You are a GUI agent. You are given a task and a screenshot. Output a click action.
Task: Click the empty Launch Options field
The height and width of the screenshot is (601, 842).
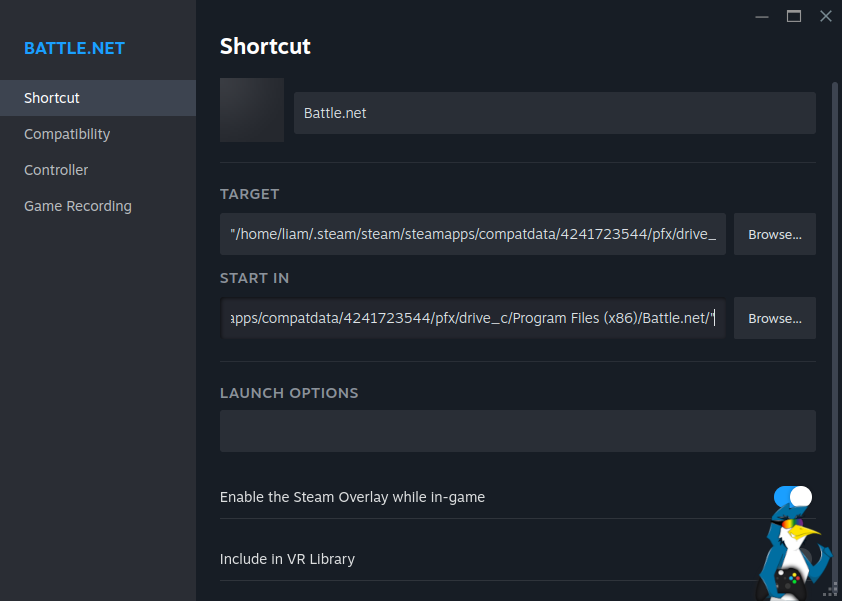coord(517,431)
